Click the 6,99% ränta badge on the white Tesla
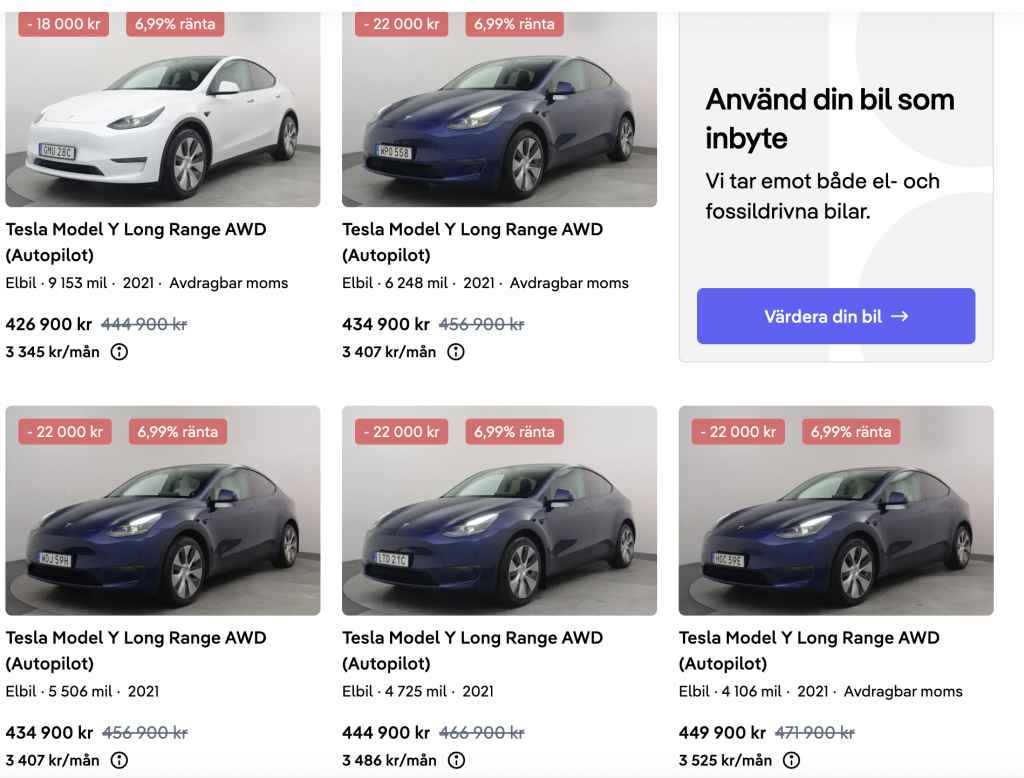Screen dimensions: 1024x778 [175, 24]
